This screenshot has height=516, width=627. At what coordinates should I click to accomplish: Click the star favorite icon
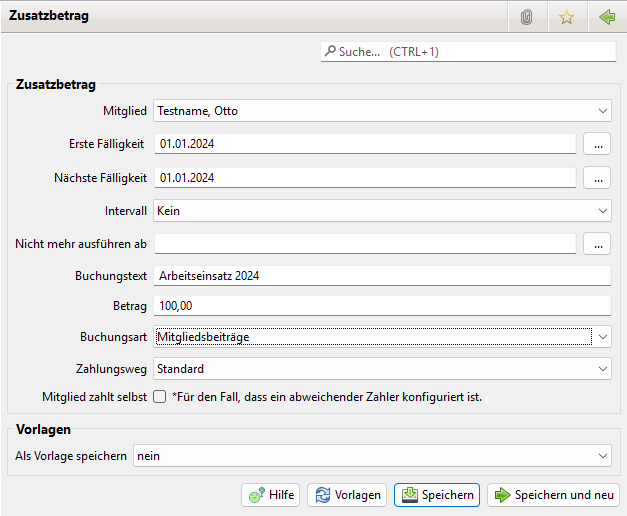[x=567, y=17]
